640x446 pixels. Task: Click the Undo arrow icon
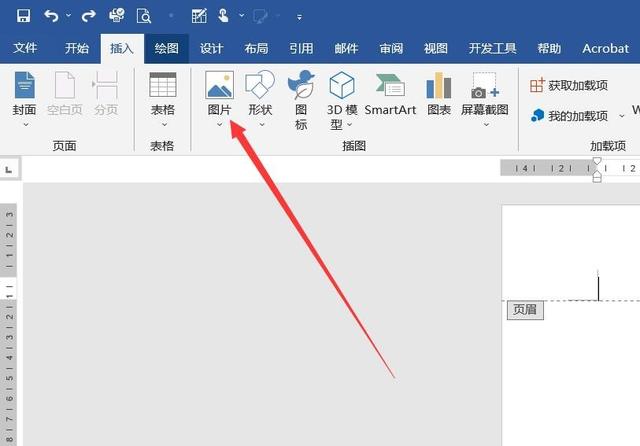click(x=52, y=16)
